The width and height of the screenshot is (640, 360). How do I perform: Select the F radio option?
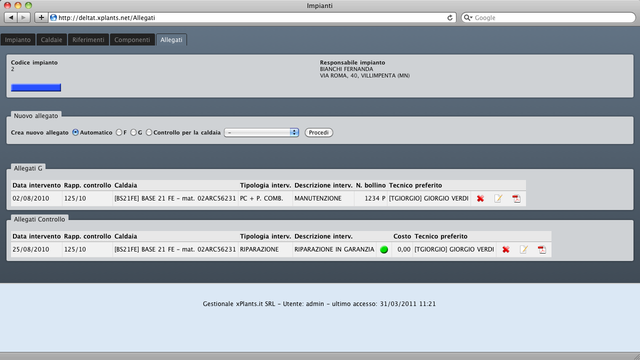coord(119,132)
